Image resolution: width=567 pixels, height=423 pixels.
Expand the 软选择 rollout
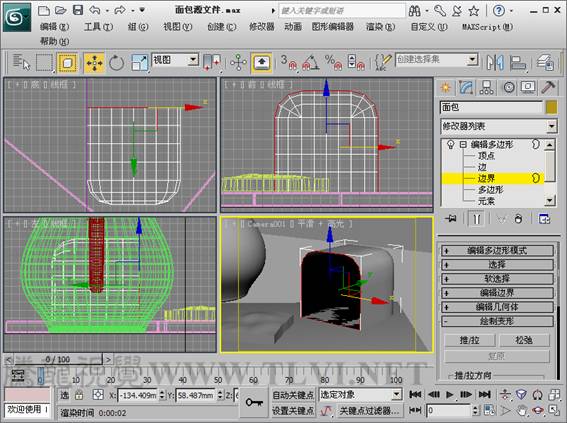[x=497, y=279]
